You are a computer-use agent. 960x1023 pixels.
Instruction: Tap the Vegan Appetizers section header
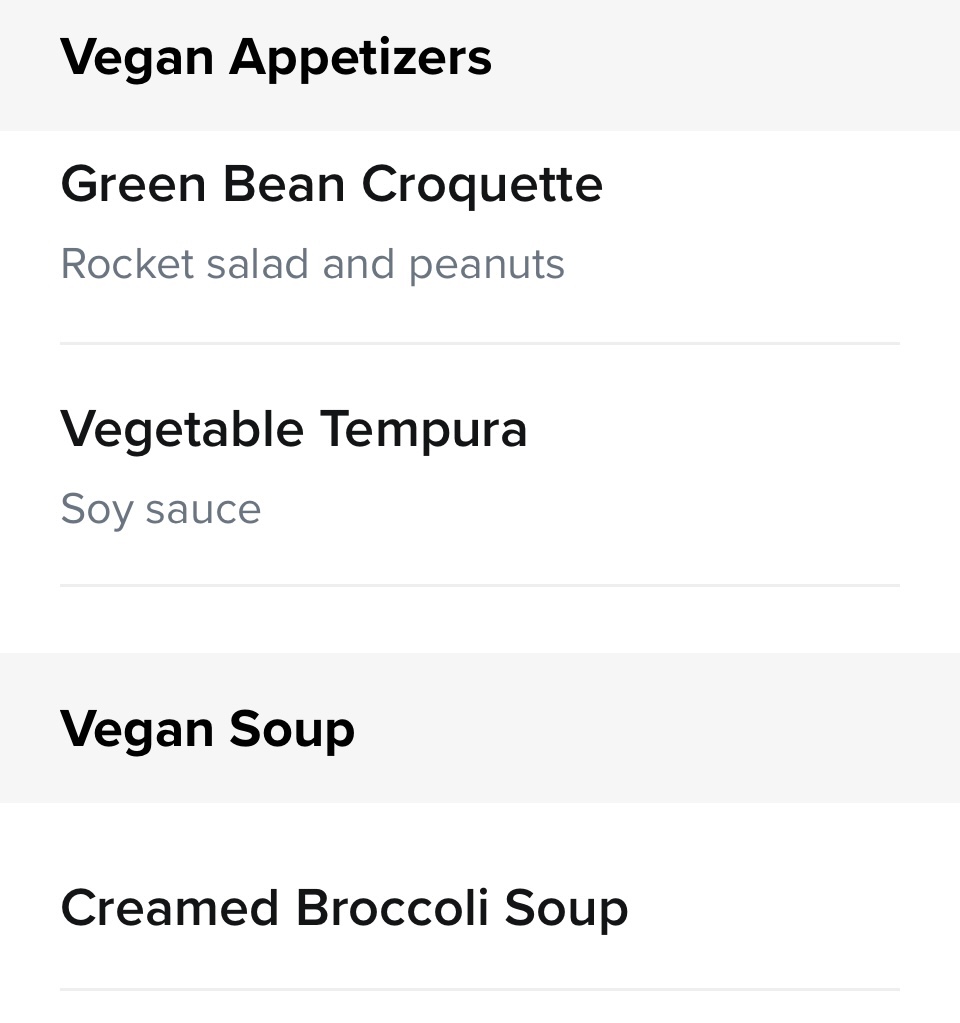point(276,57)
